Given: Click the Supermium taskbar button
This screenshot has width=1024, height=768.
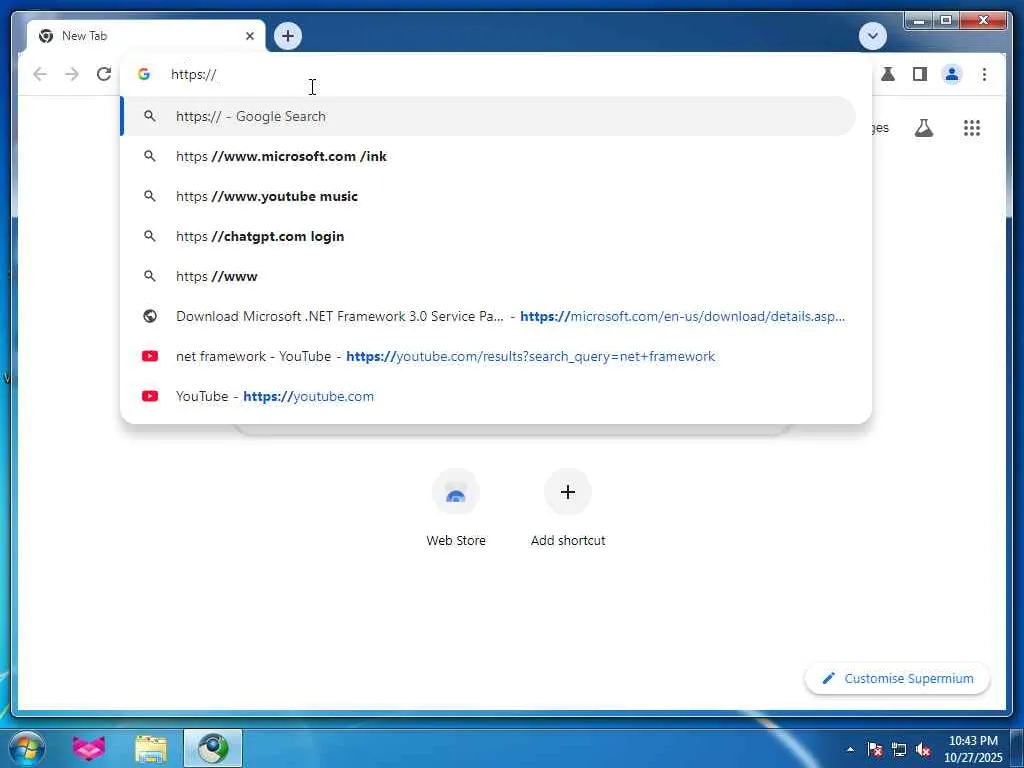Looking at the screenshot, I should (x=213, y=748).
